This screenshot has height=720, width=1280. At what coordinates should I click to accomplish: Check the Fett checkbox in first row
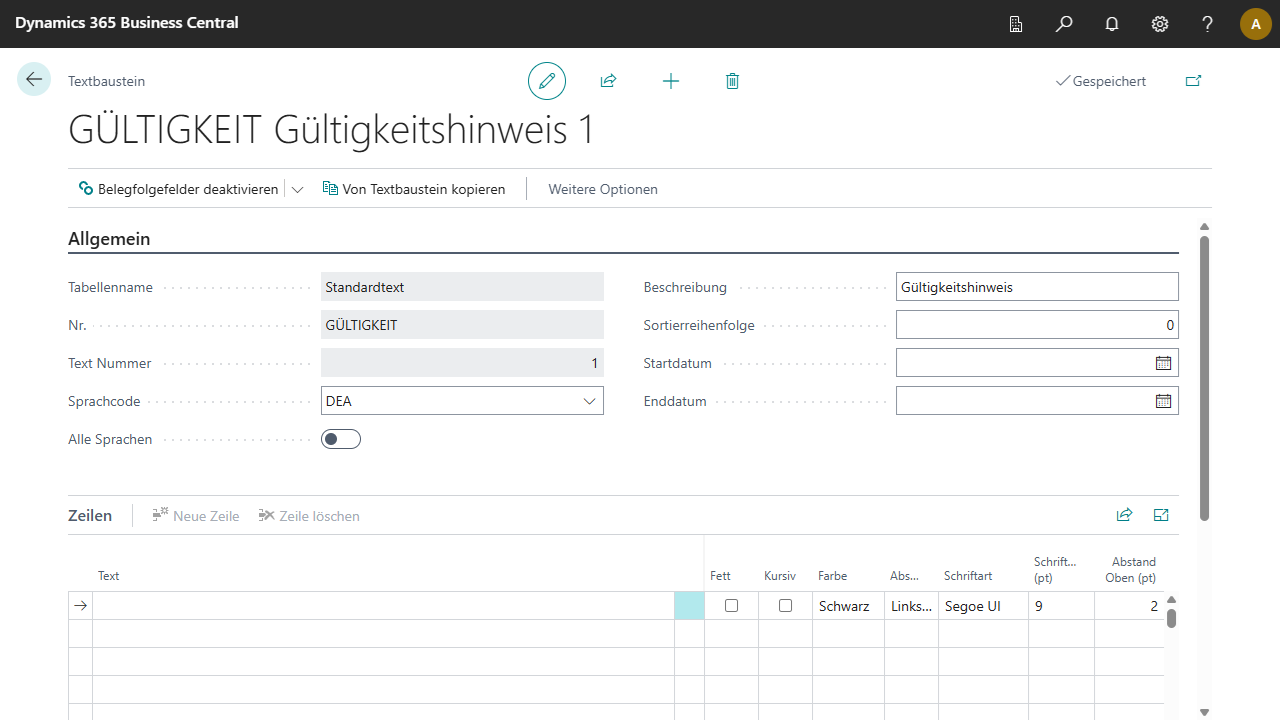click(731, 606)
